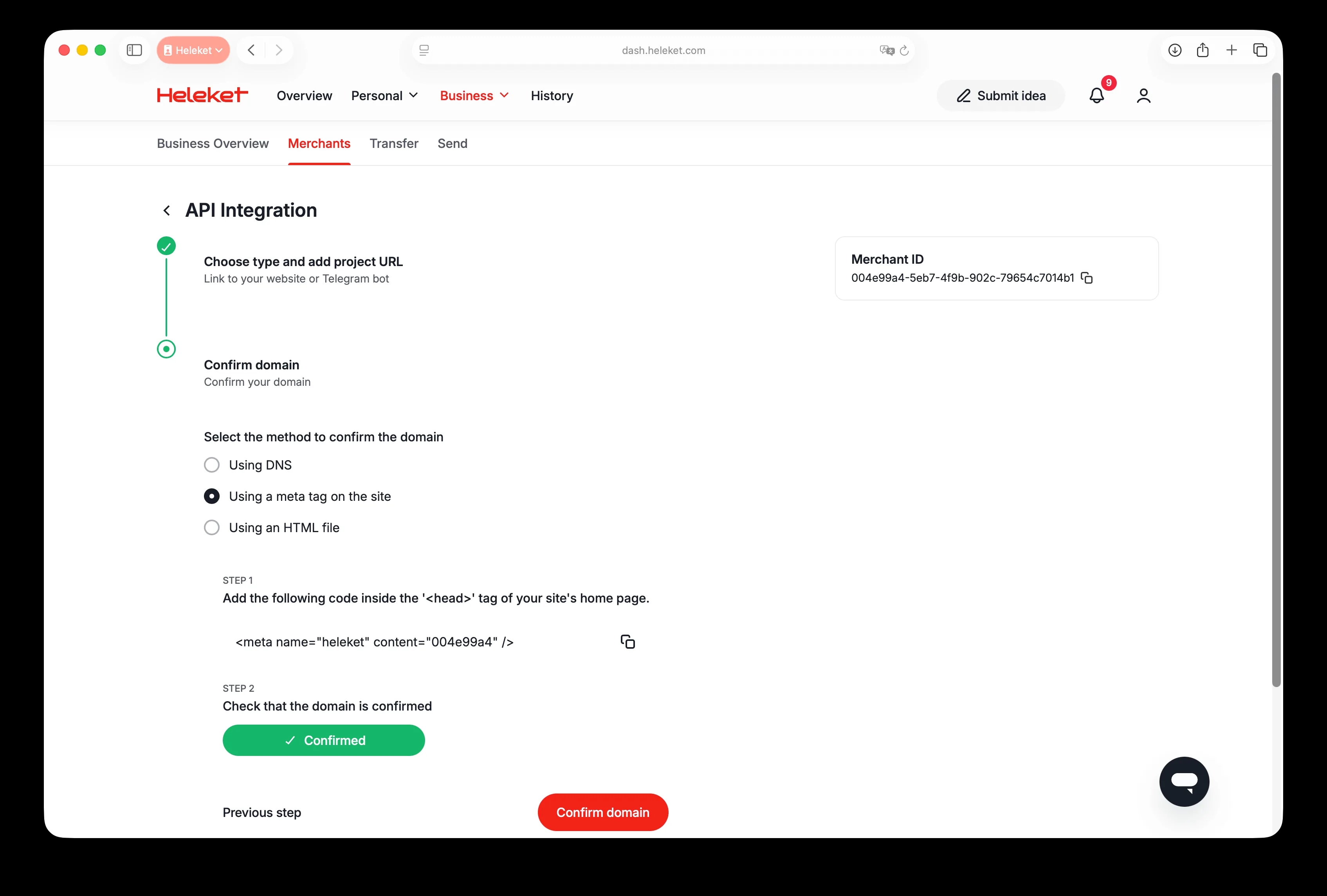The height and width of the screenshot is (896, 1327).
Task: Select Using a meta tag option
Action: [x=212, y=496]
